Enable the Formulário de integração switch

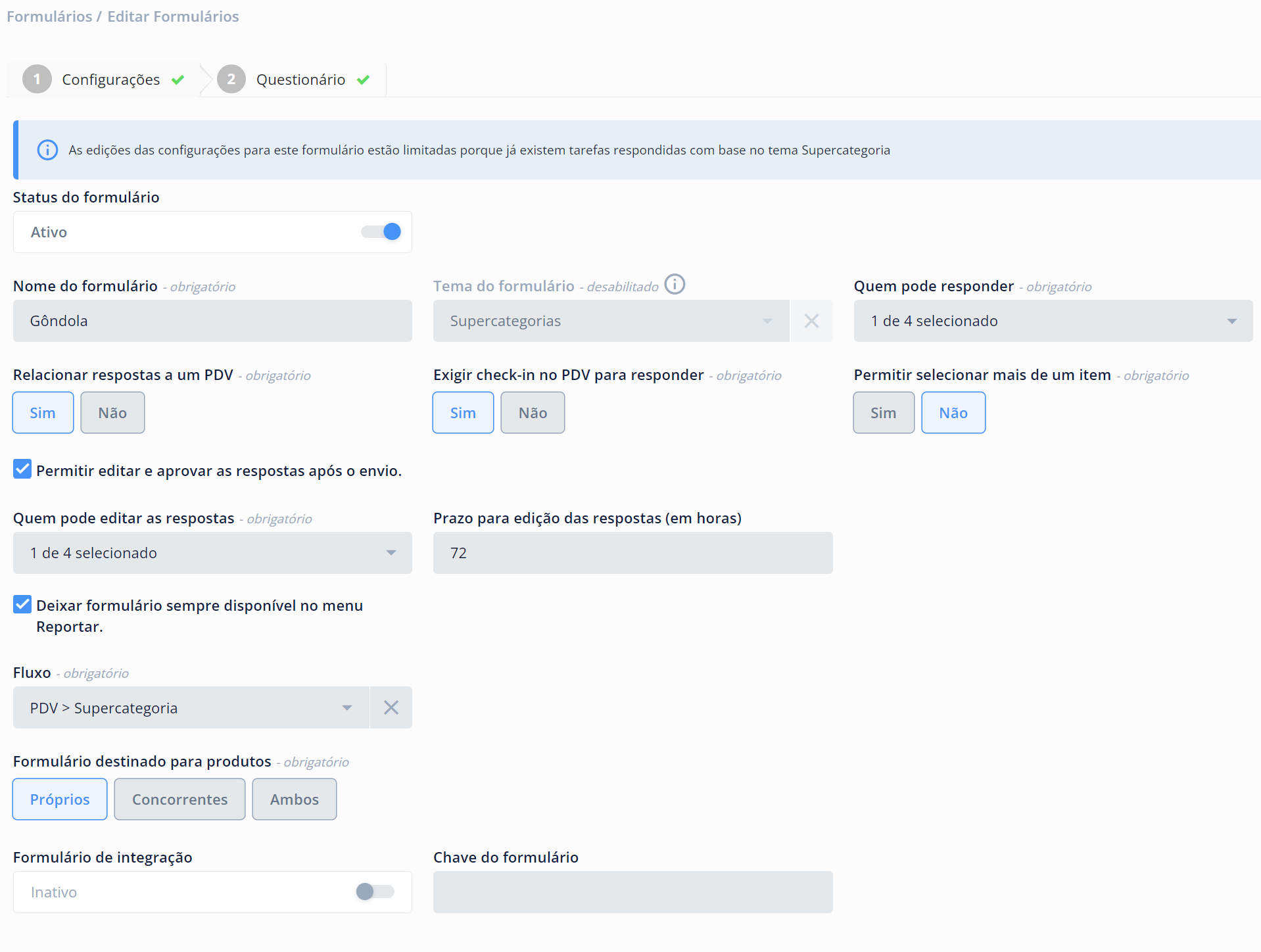375,892
